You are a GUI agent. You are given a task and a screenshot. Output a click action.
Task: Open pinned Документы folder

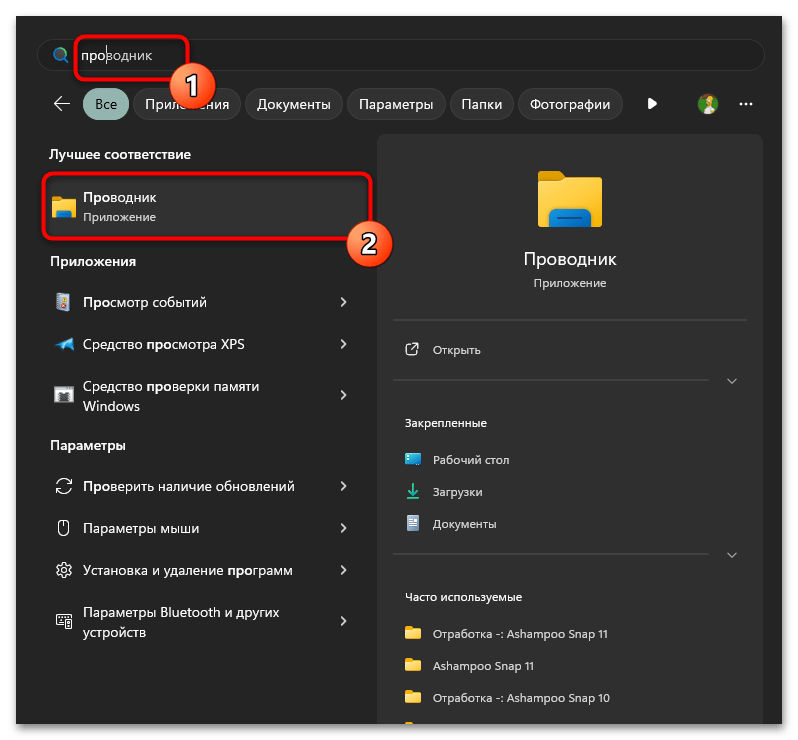coord(464,524)
